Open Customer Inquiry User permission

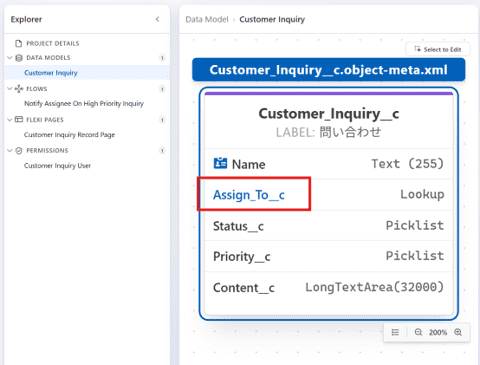tap(57, 166)
